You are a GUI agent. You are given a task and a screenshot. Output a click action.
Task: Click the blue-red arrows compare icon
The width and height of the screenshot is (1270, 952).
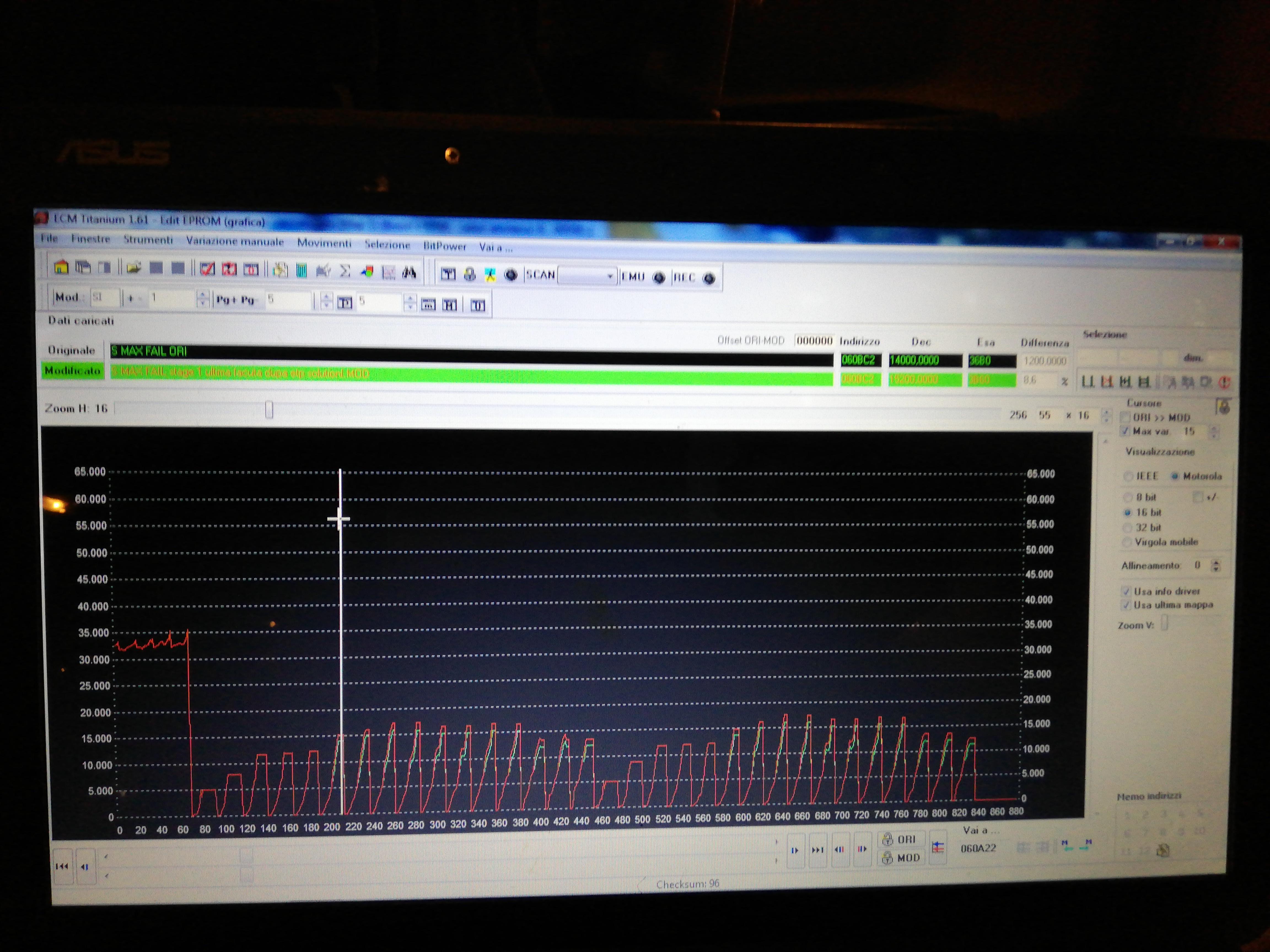click(938, 847)
